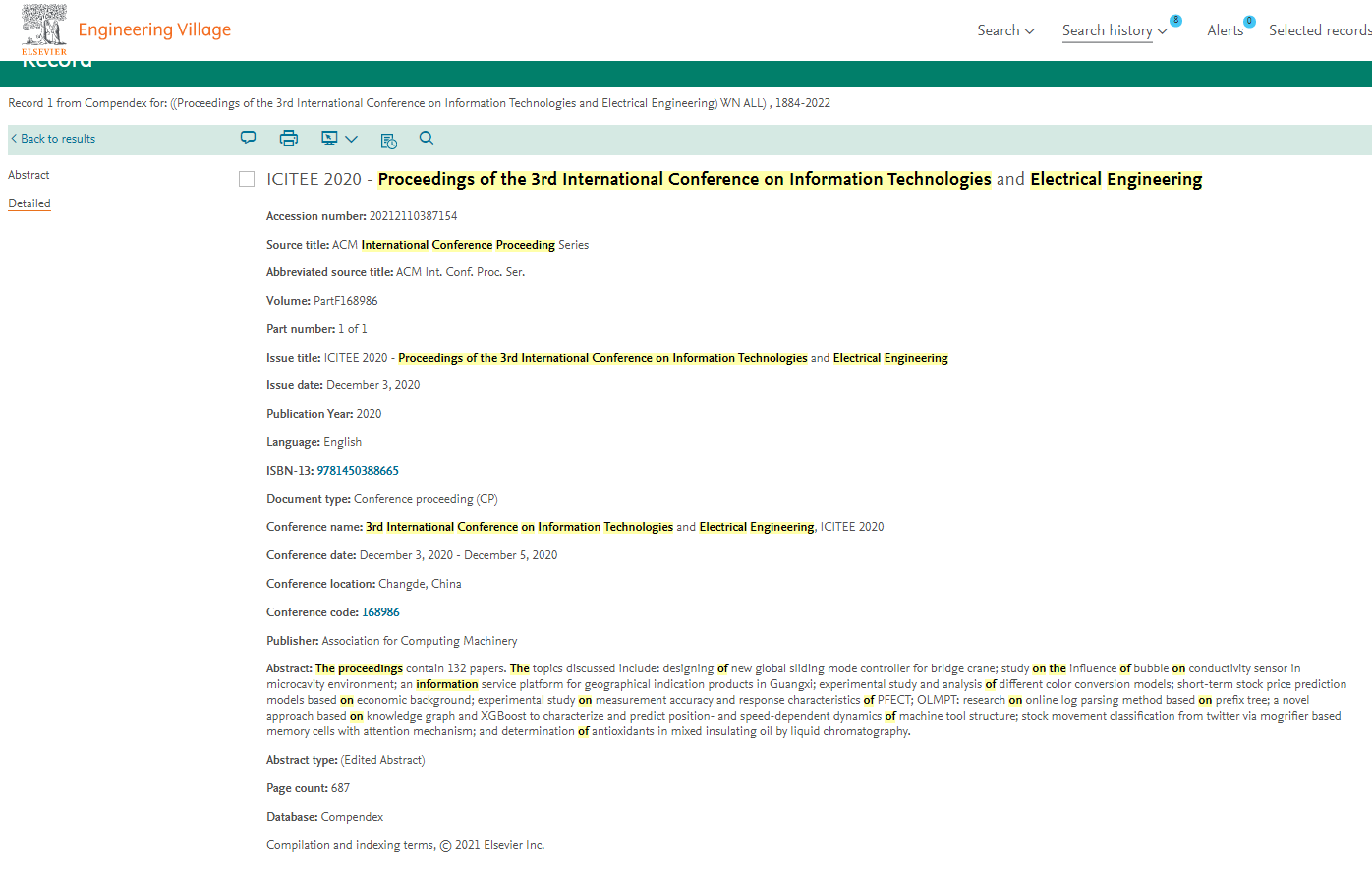Screen dimensions: 1372x869
Task: Click the Language value English
Action: pos(342,442)
